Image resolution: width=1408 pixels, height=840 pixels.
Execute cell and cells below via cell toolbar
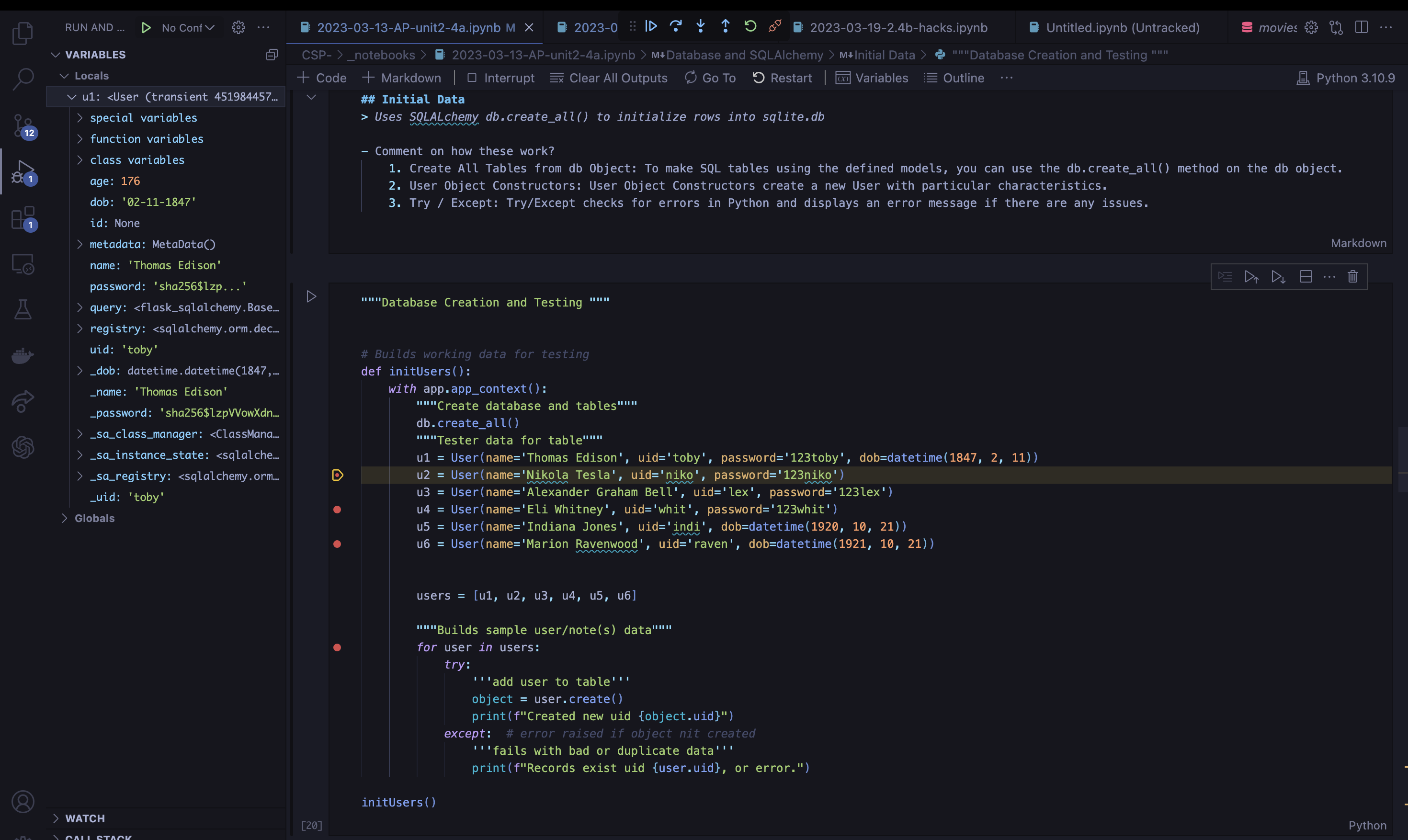(x=1277, y=277)
